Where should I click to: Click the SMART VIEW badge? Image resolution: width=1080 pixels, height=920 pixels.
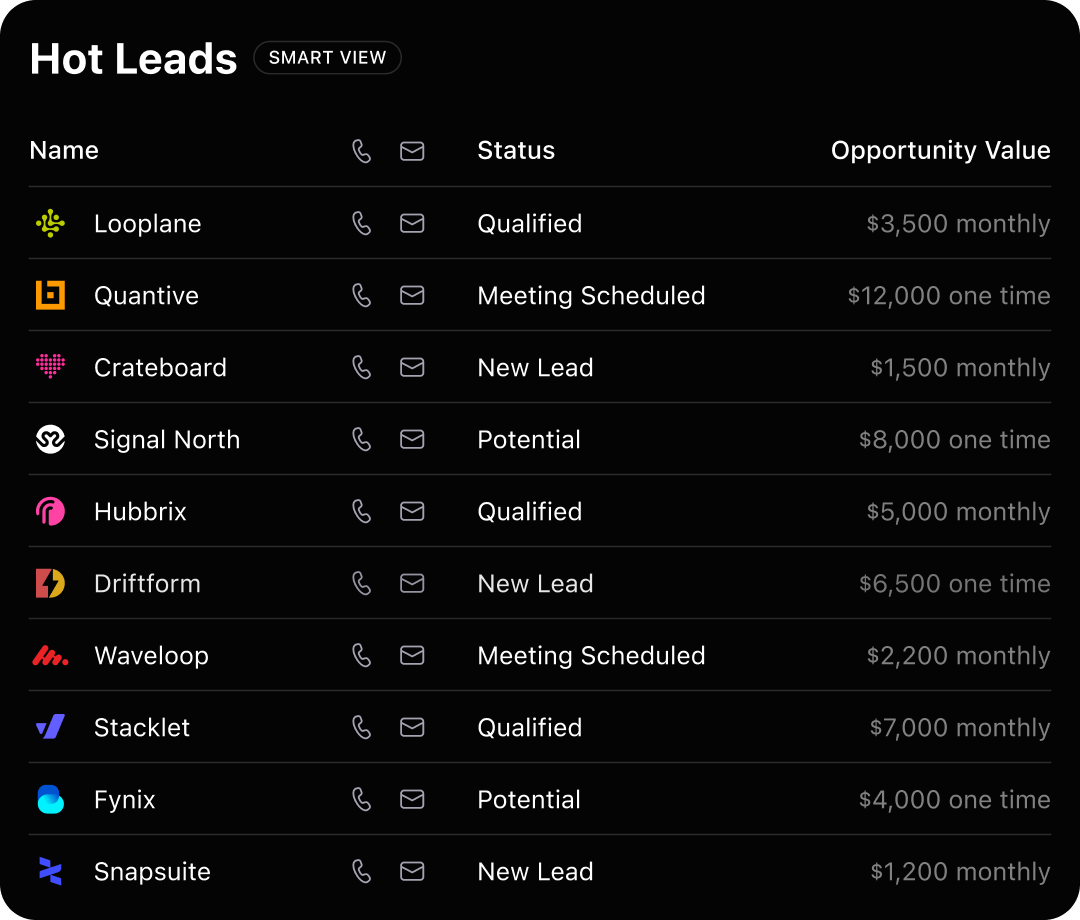327,58
